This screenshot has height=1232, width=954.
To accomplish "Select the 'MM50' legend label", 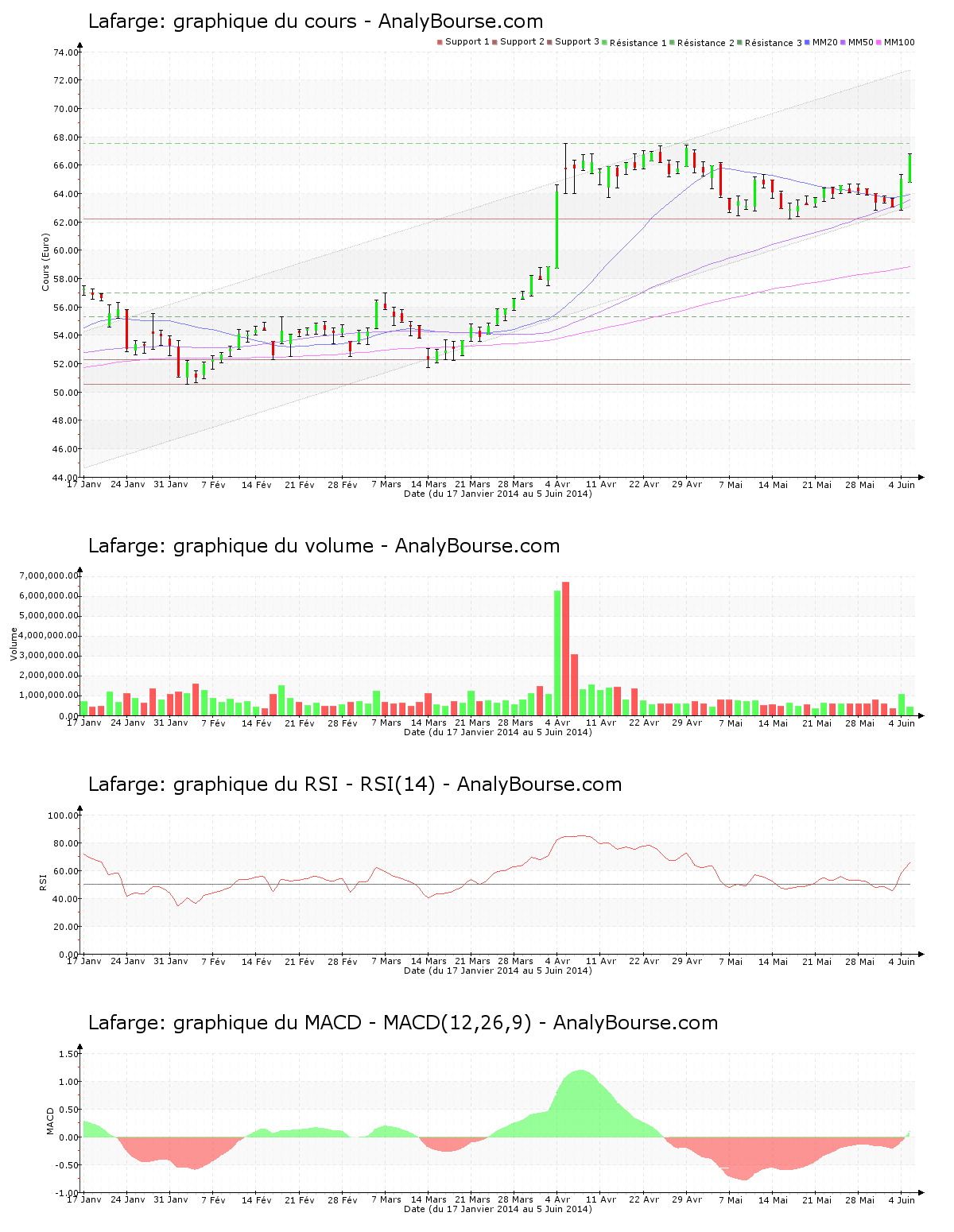I will tap(861, 42).
